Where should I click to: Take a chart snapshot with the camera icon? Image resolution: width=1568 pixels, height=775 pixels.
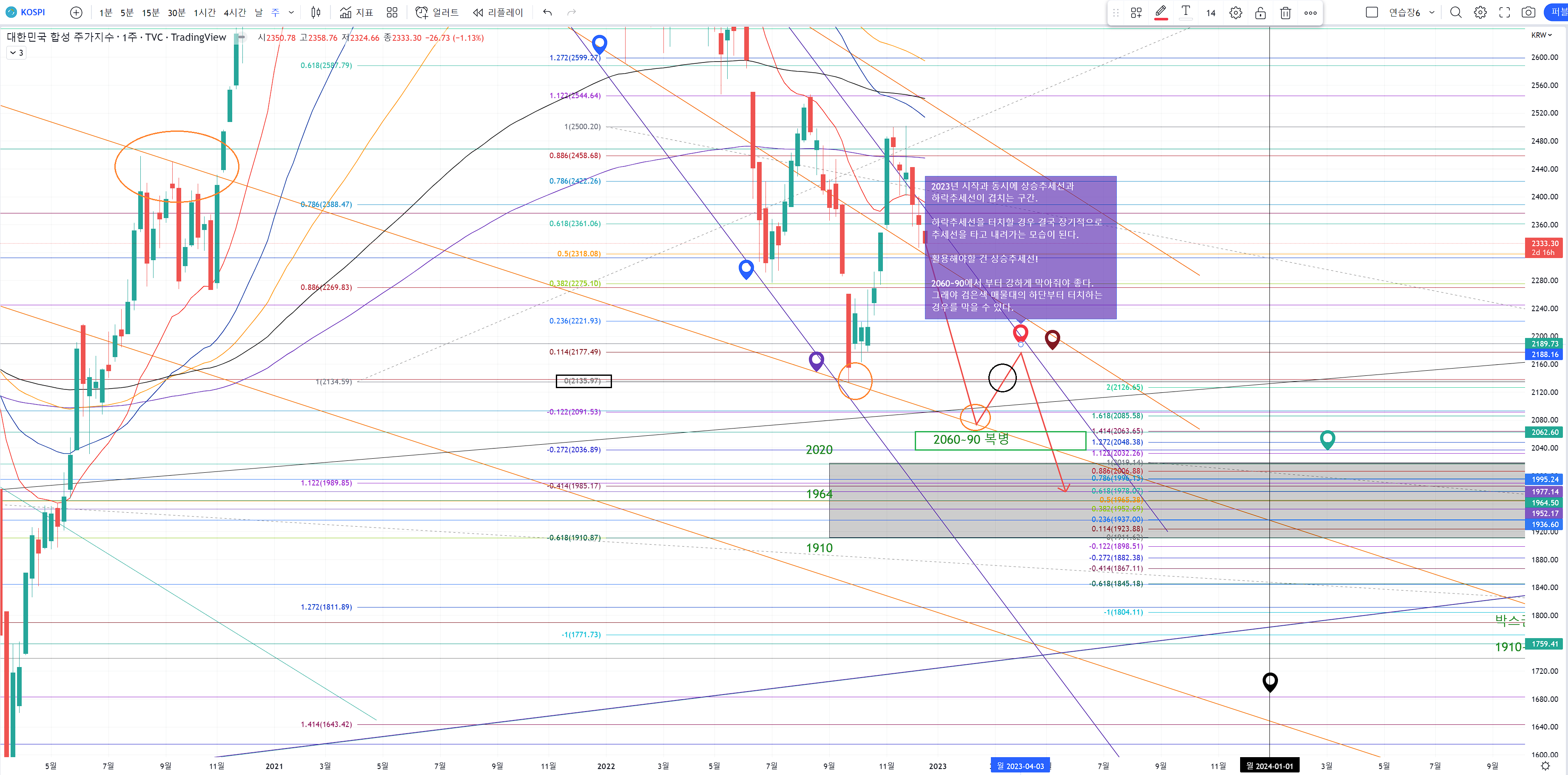(x=1528, y=12)
